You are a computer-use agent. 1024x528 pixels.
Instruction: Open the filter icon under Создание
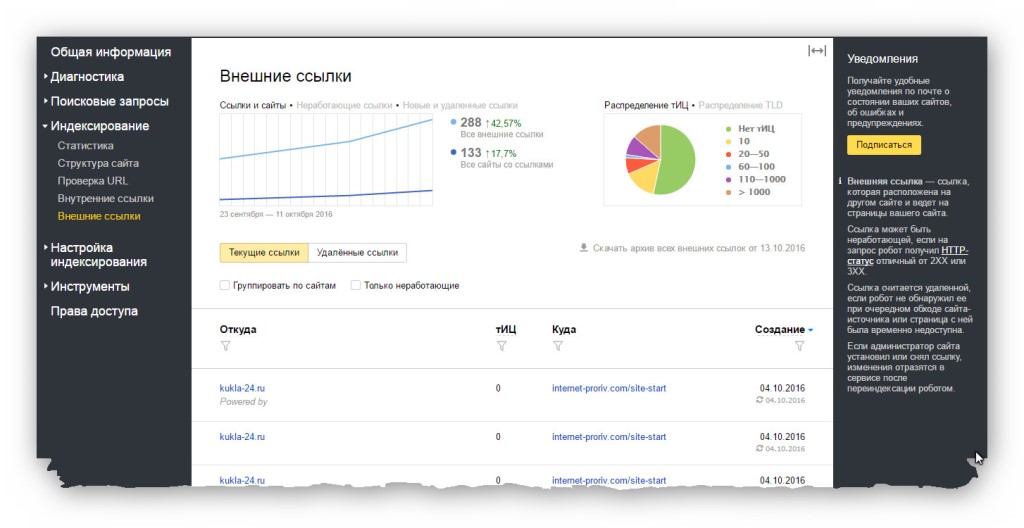pyautogui.click(x=799, y=346)
